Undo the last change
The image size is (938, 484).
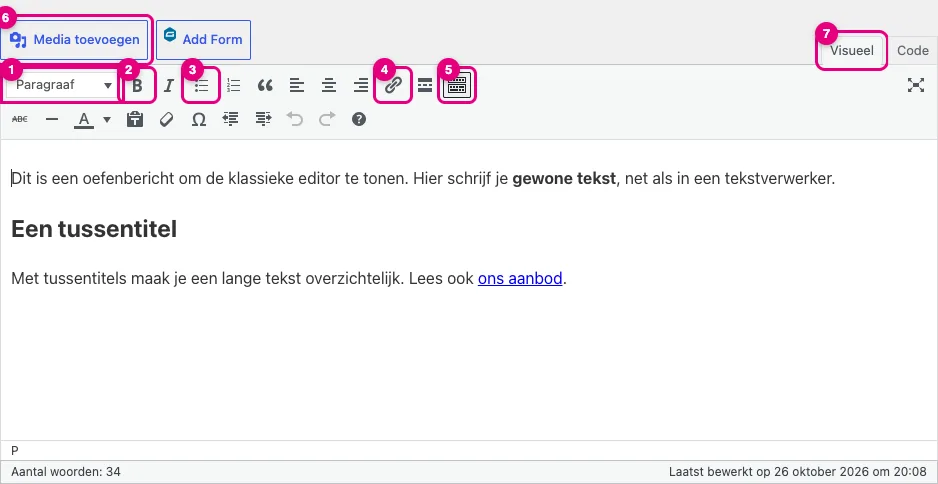pos(294,119)
